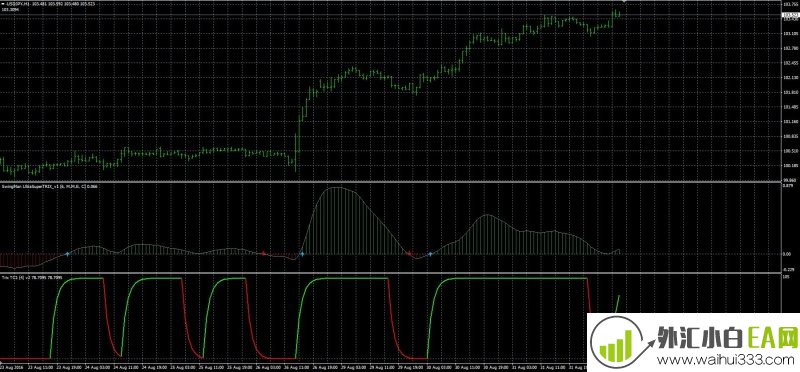Click the latest candlestick on the price chart
This screenshot has width=800, height=372.
click(619, 14)
